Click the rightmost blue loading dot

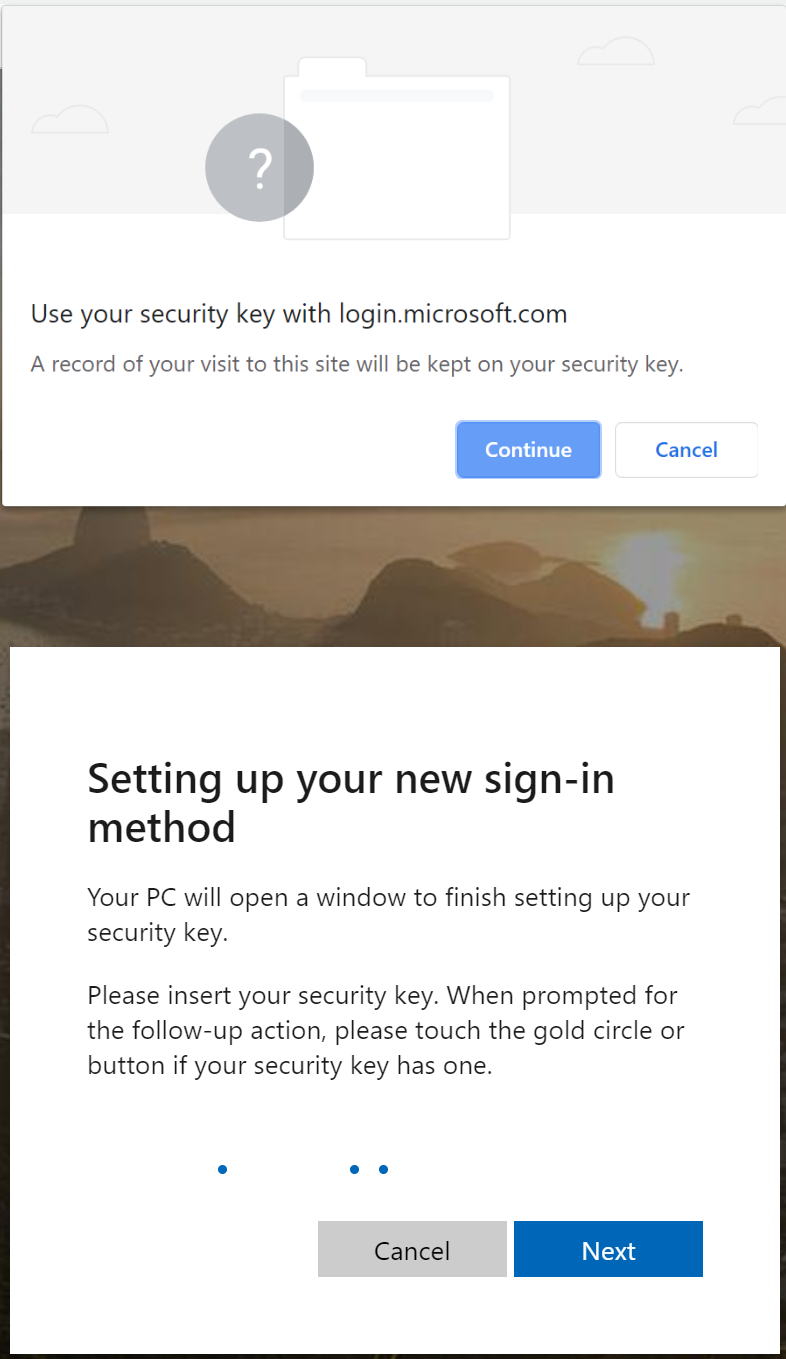[384, 1169]
